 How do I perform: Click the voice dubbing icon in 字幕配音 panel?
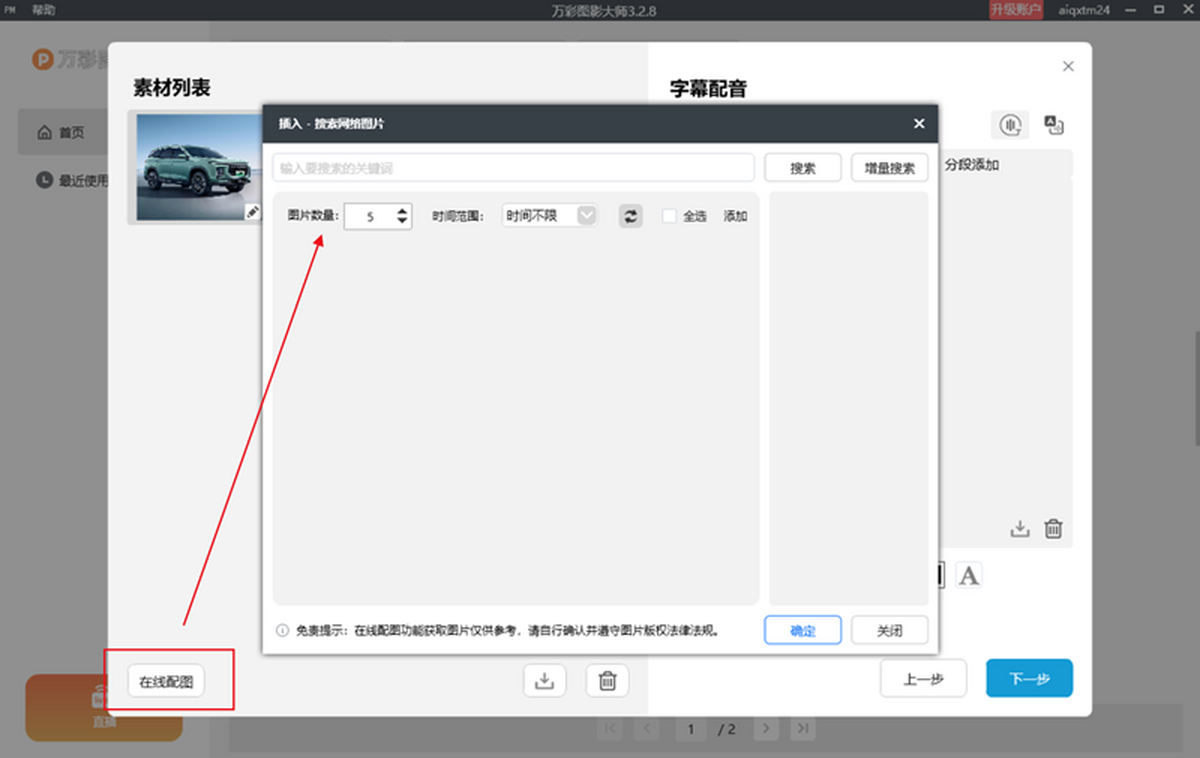(1011, 125)
